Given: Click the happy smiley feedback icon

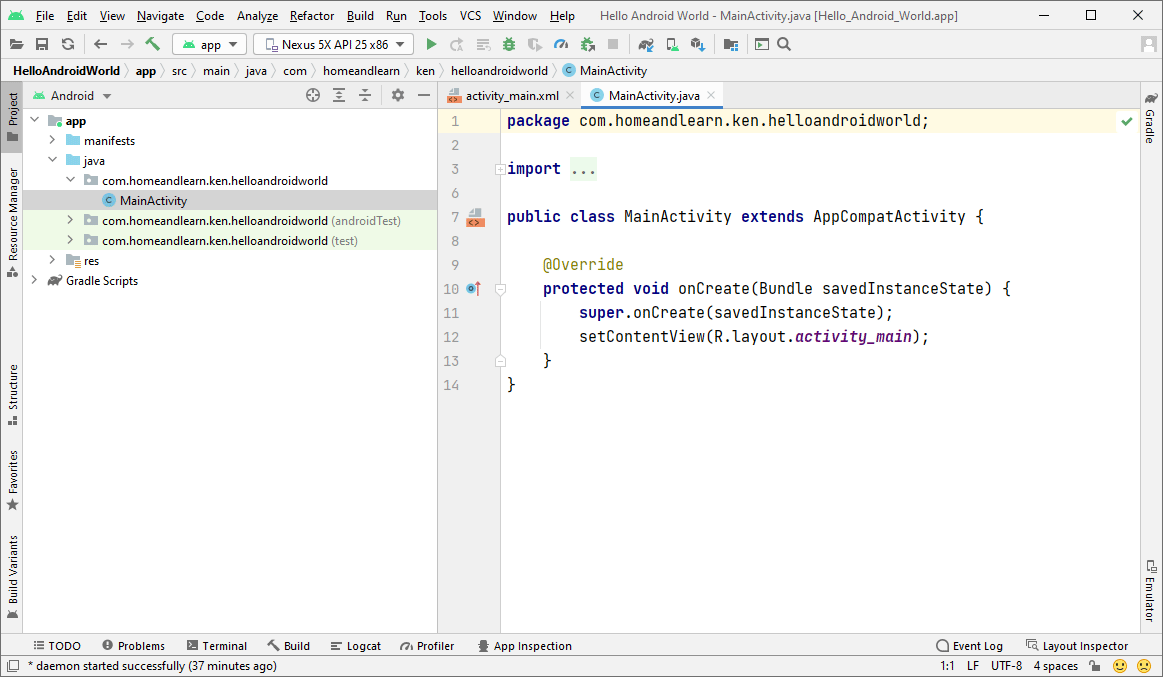Looking at the screenshot, I should (1120, 666).
